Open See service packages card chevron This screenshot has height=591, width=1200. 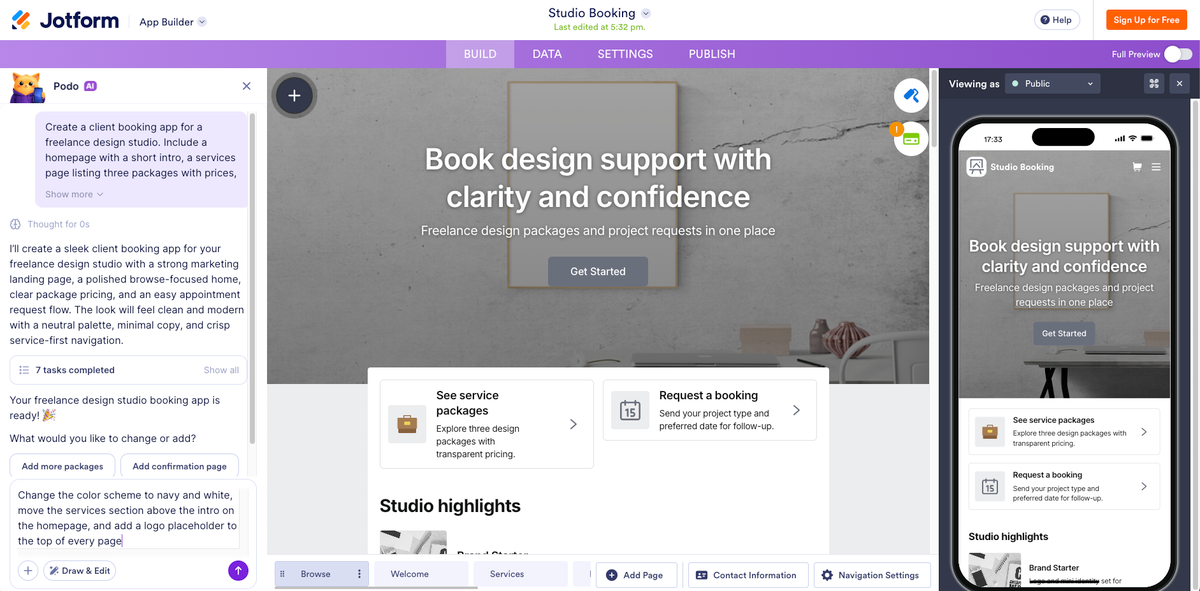click(x=573, y=424)
